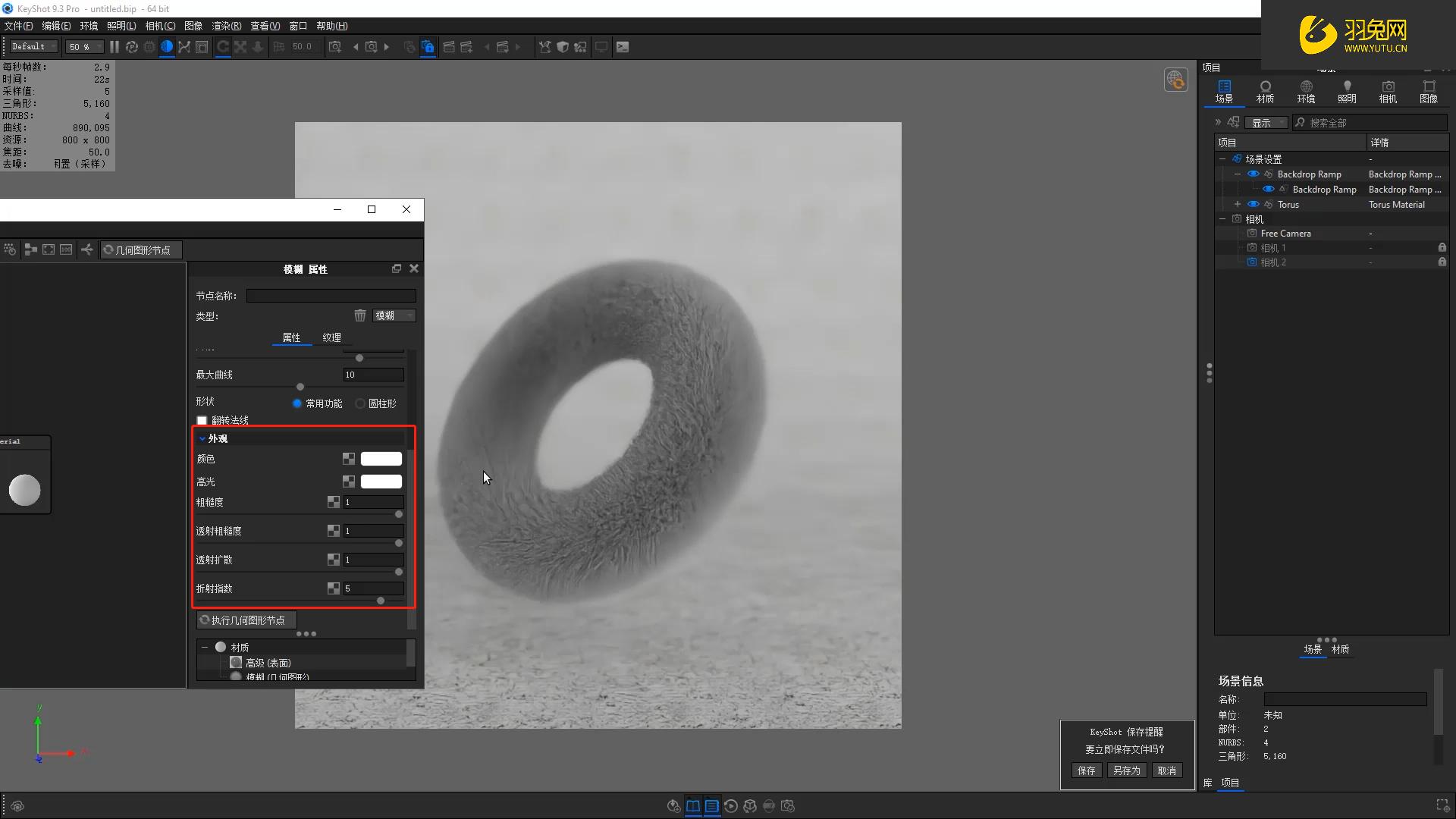1456x819 pixels.
Task: Open the 照明 lightbulb panel icon
Action: click(x=1347, y=91)
